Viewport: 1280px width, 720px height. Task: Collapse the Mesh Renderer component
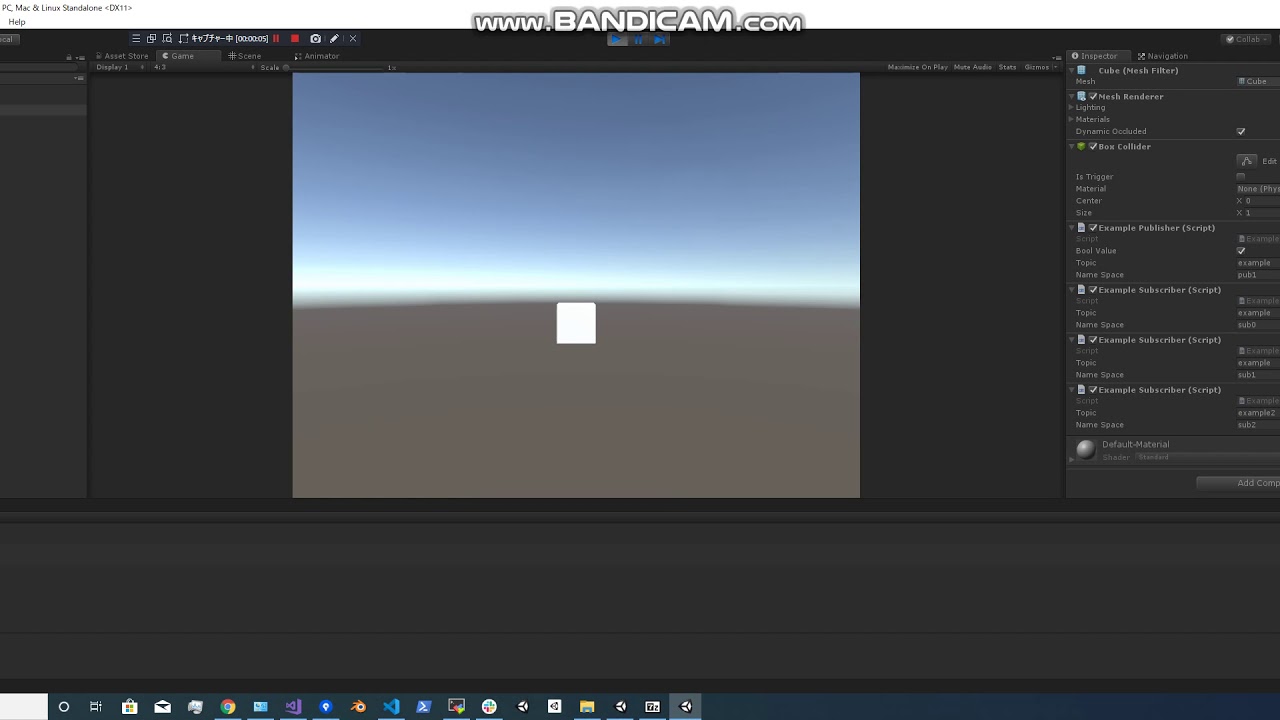pyautogui.click(x=1072, y=97)
